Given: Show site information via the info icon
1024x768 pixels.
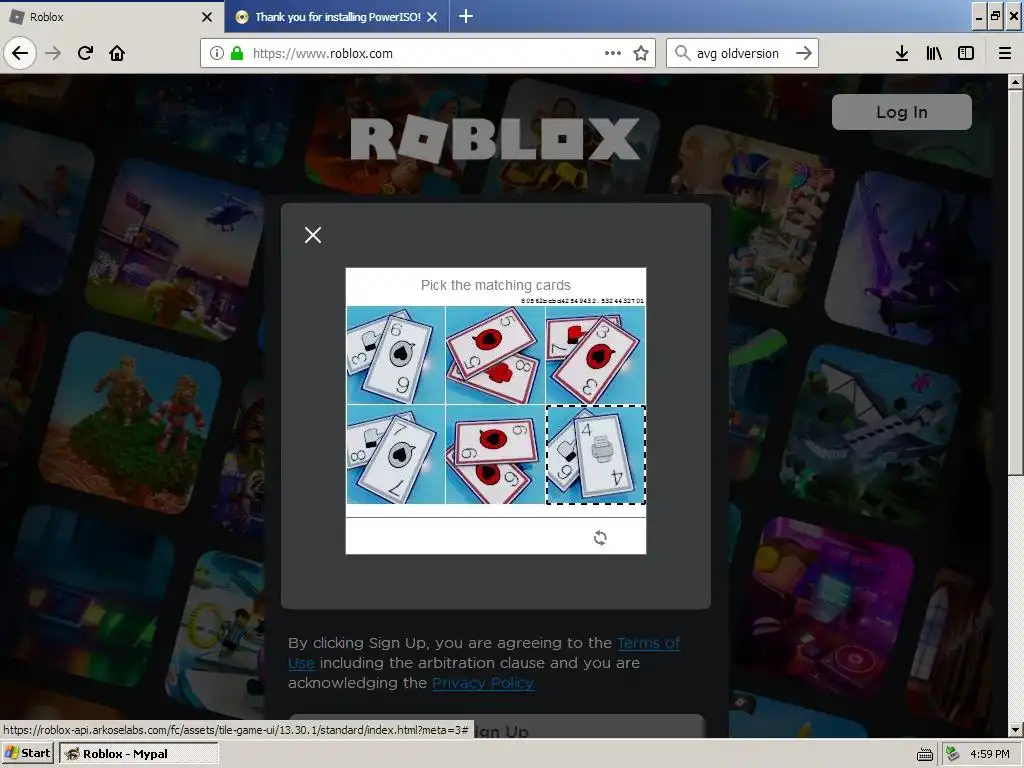Looking at the screenshot, I should tap(217, 53).
